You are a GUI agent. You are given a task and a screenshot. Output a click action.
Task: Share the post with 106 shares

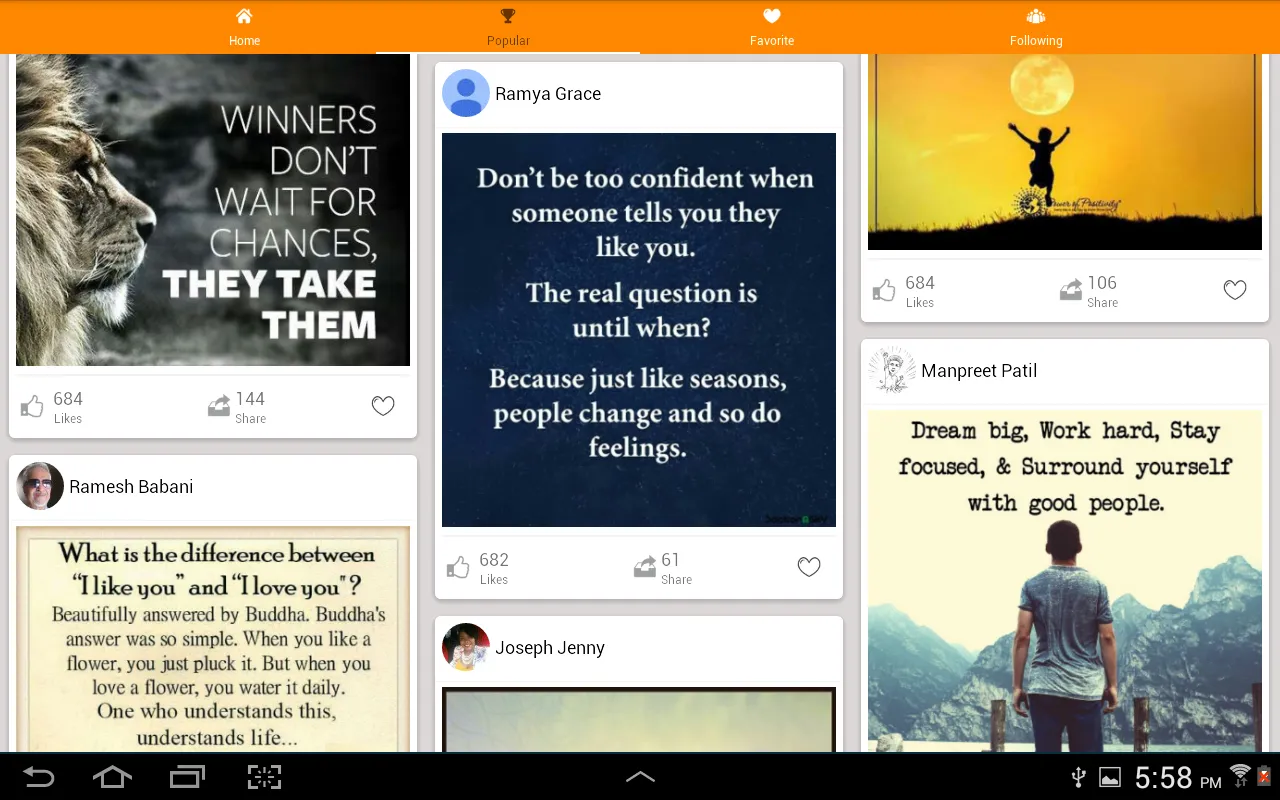(x=1070, y=291)
